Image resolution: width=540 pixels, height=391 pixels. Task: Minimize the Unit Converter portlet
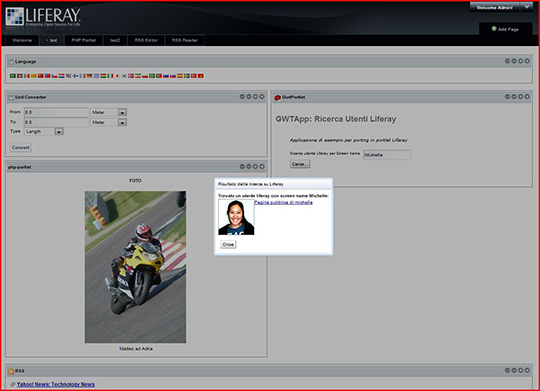coord(249,96)
